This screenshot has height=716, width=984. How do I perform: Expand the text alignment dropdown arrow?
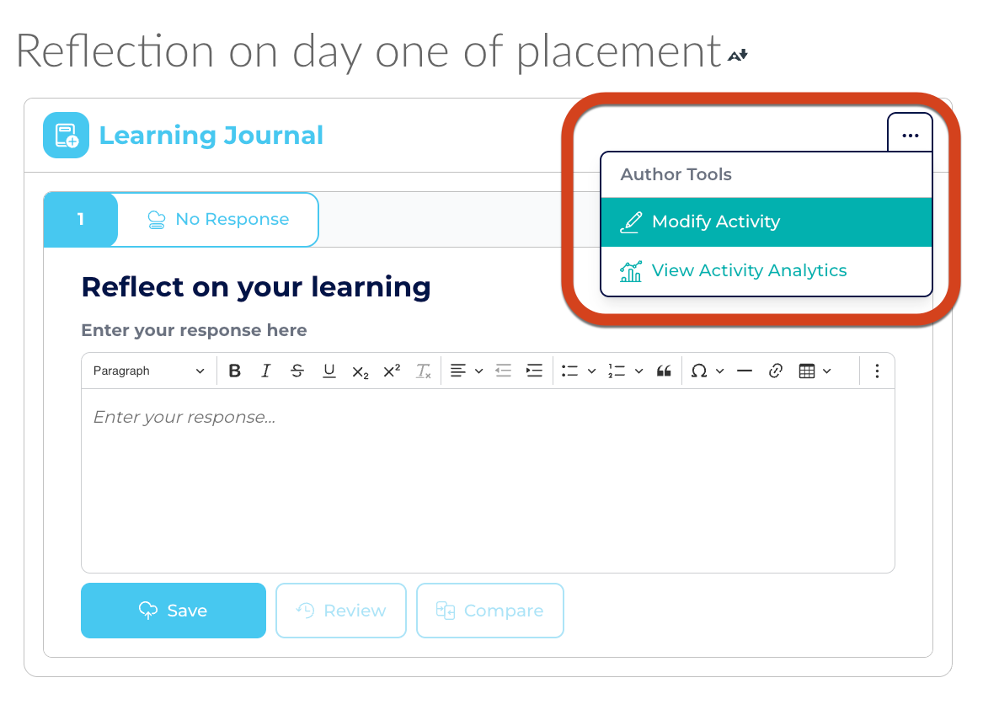(479, 371)
